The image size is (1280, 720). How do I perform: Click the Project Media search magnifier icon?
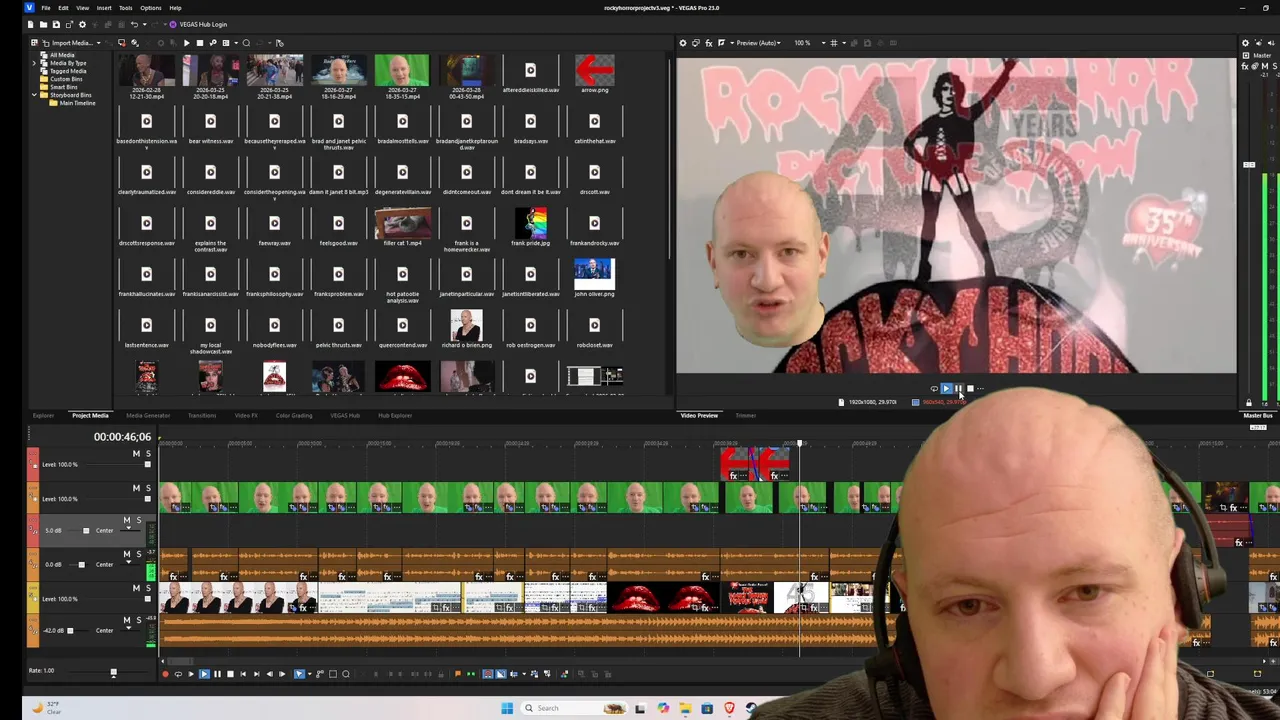(x=246, y=43)
